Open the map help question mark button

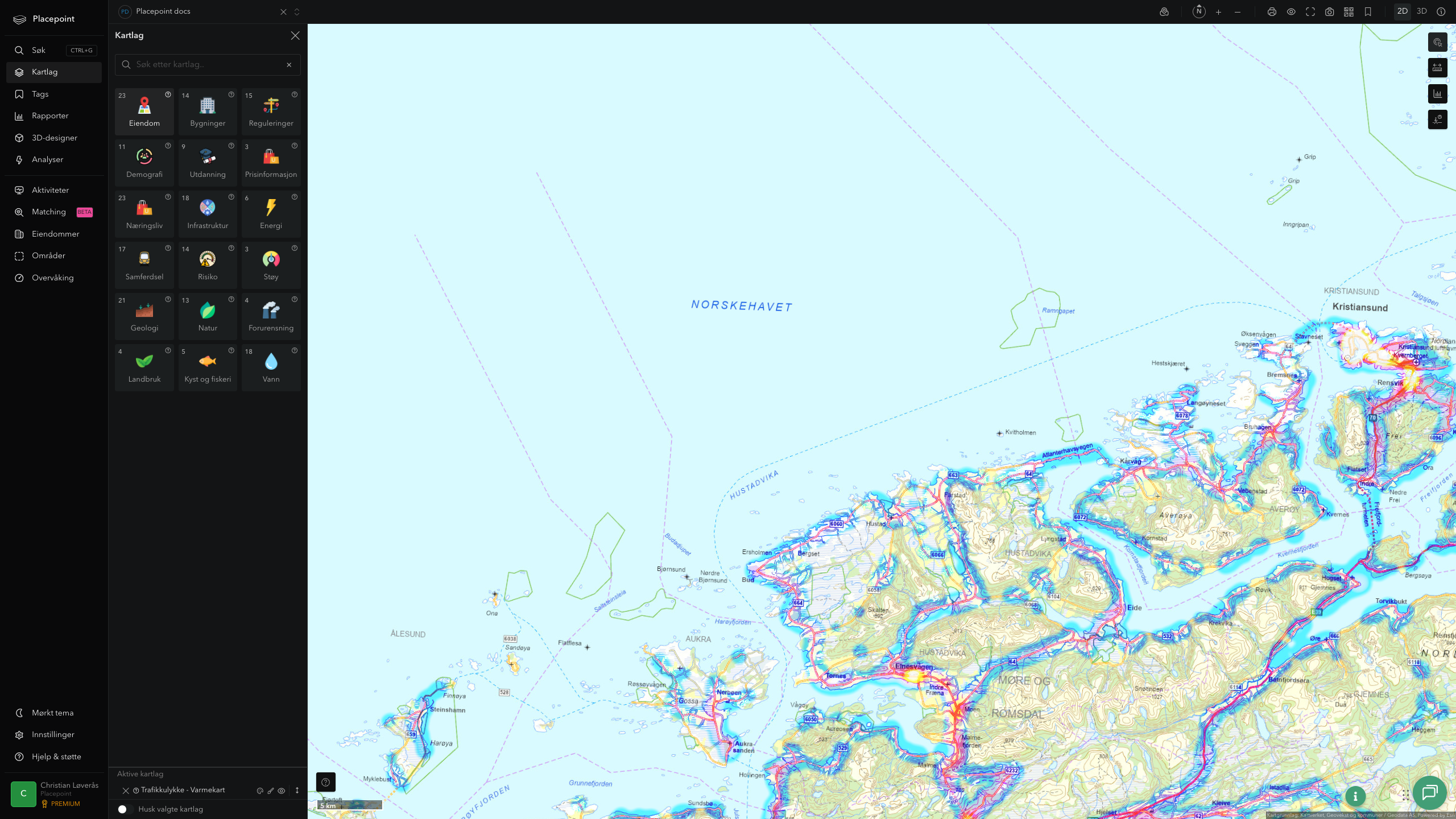[326, 782]
